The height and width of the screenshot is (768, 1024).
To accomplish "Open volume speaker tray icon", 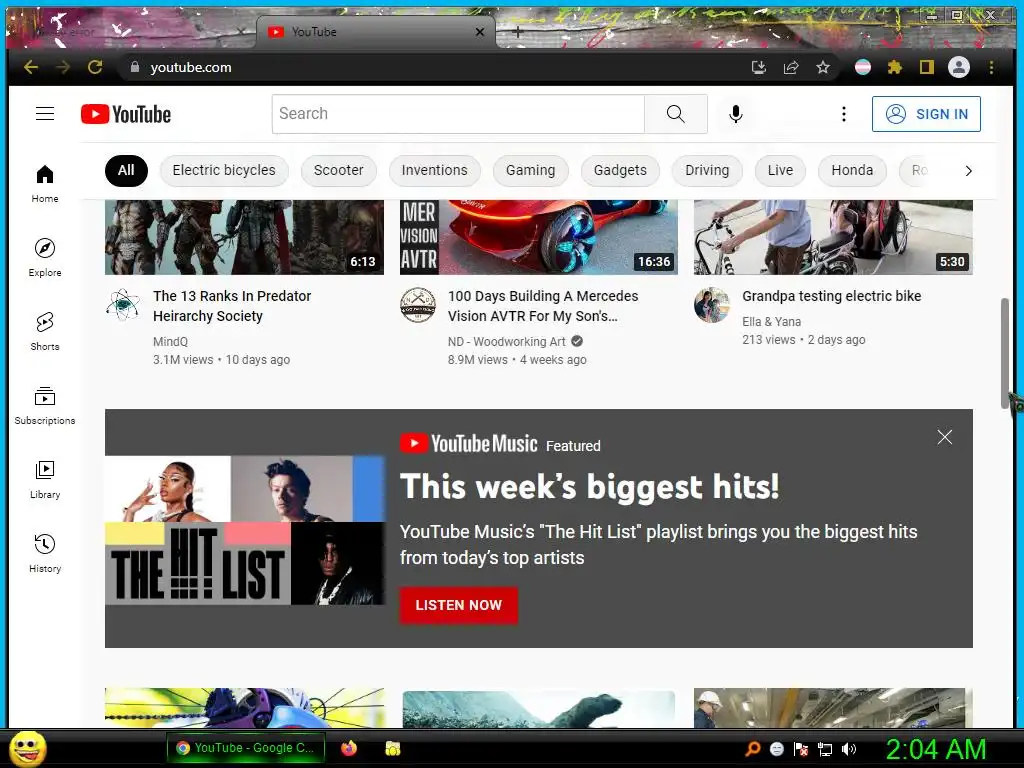I will click(x=848, y=749).
